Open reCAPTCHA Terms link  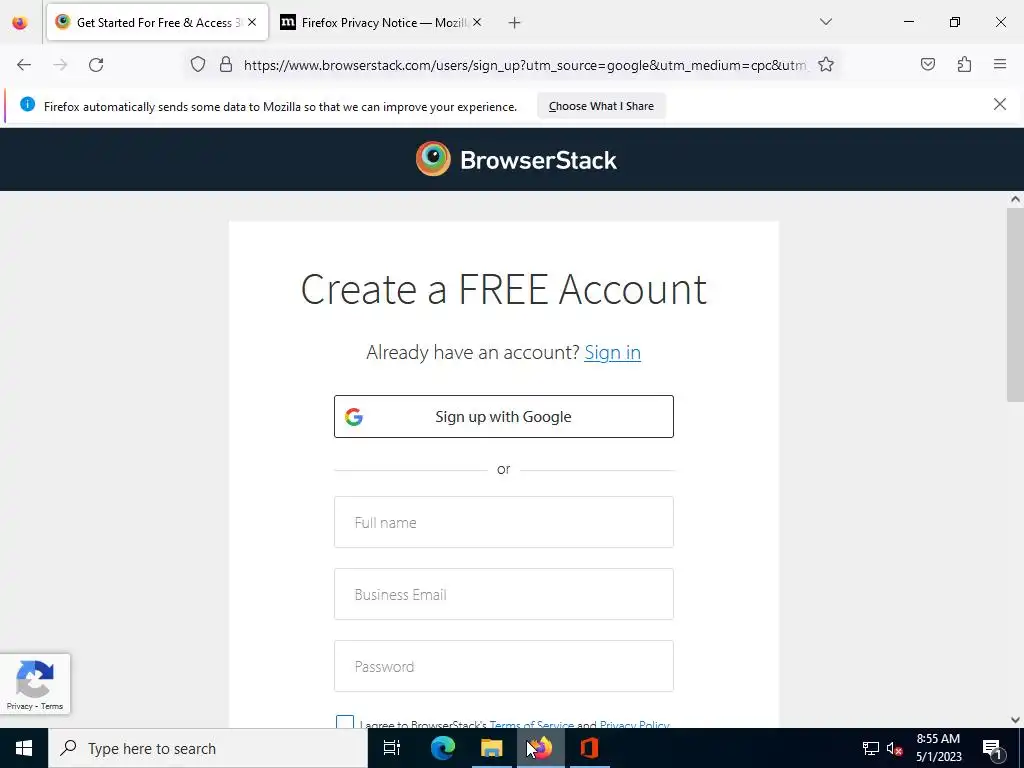click(52, 707)
